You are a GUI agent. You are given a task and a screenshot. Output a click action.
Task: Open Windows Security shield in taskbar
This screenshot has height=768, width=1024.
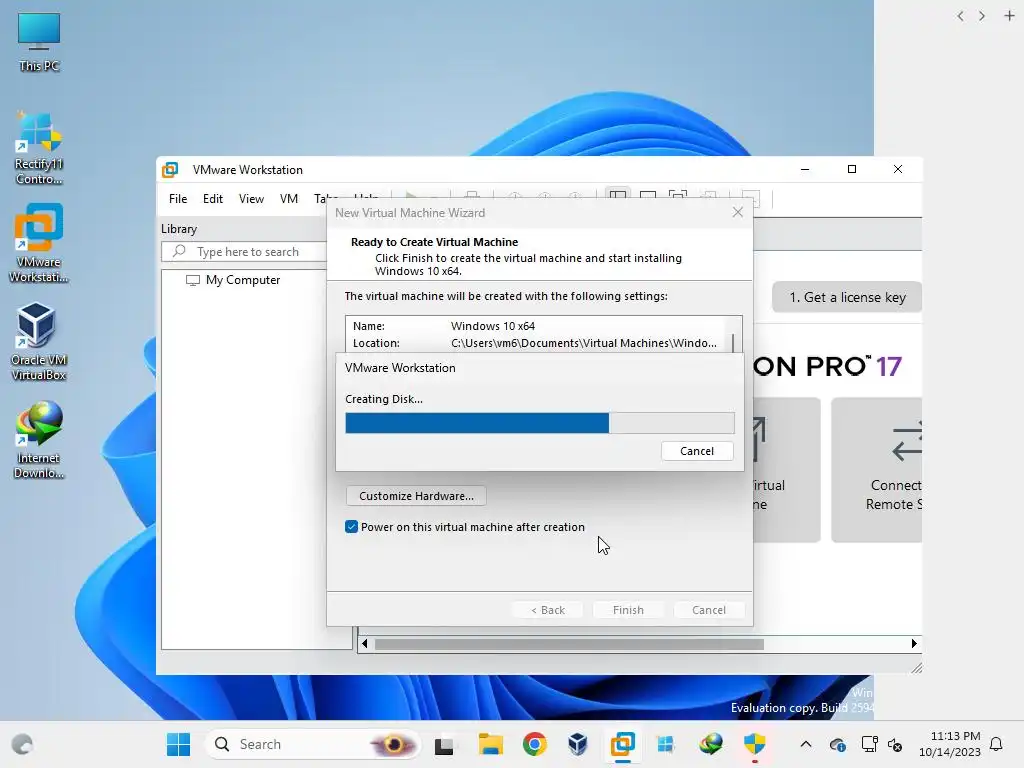pyautogui.click(x=754, y=744)
